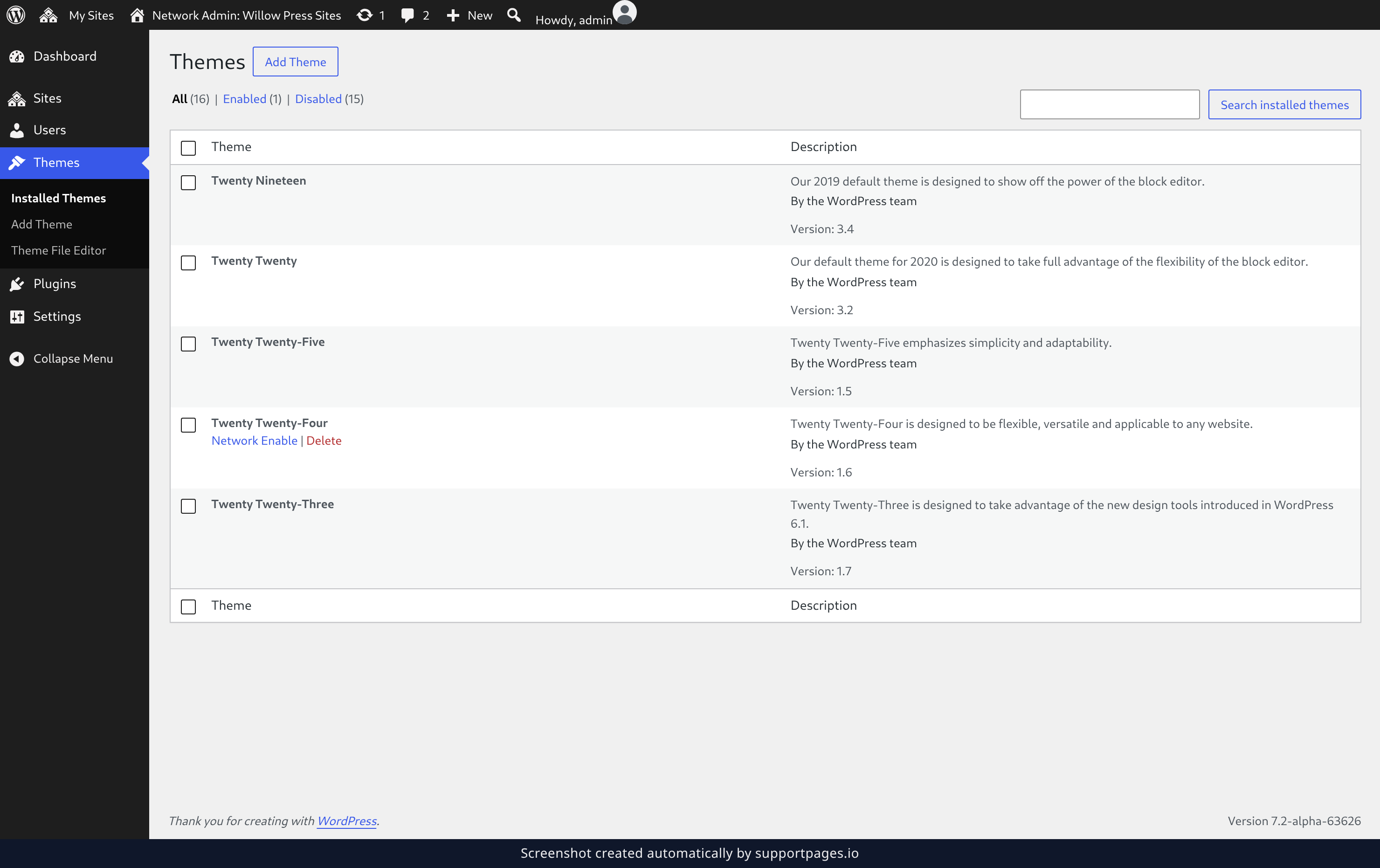The height and width of the screenshot is (868, 1380).
Task: Open Theme File Editor submenu item
Action: coord(58,250)
